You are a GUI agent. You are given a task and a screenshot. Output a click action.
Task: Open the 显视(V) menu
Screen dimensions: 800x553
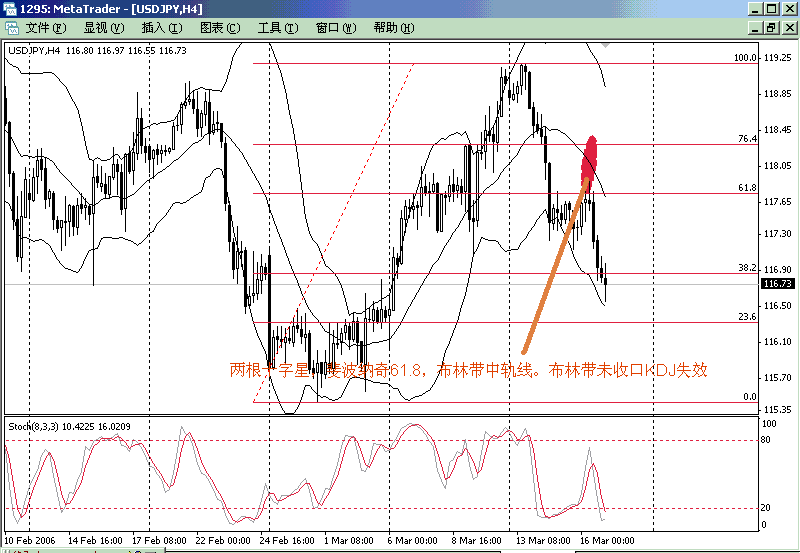point(104,28)
